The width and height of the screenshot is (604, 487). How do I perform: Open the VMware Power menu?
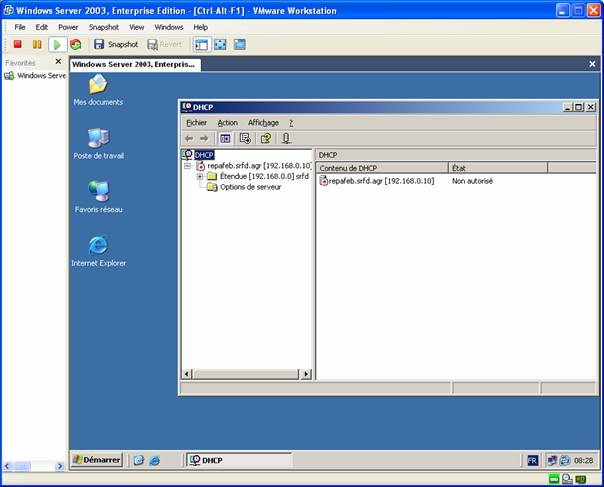(x=68, y=27)
